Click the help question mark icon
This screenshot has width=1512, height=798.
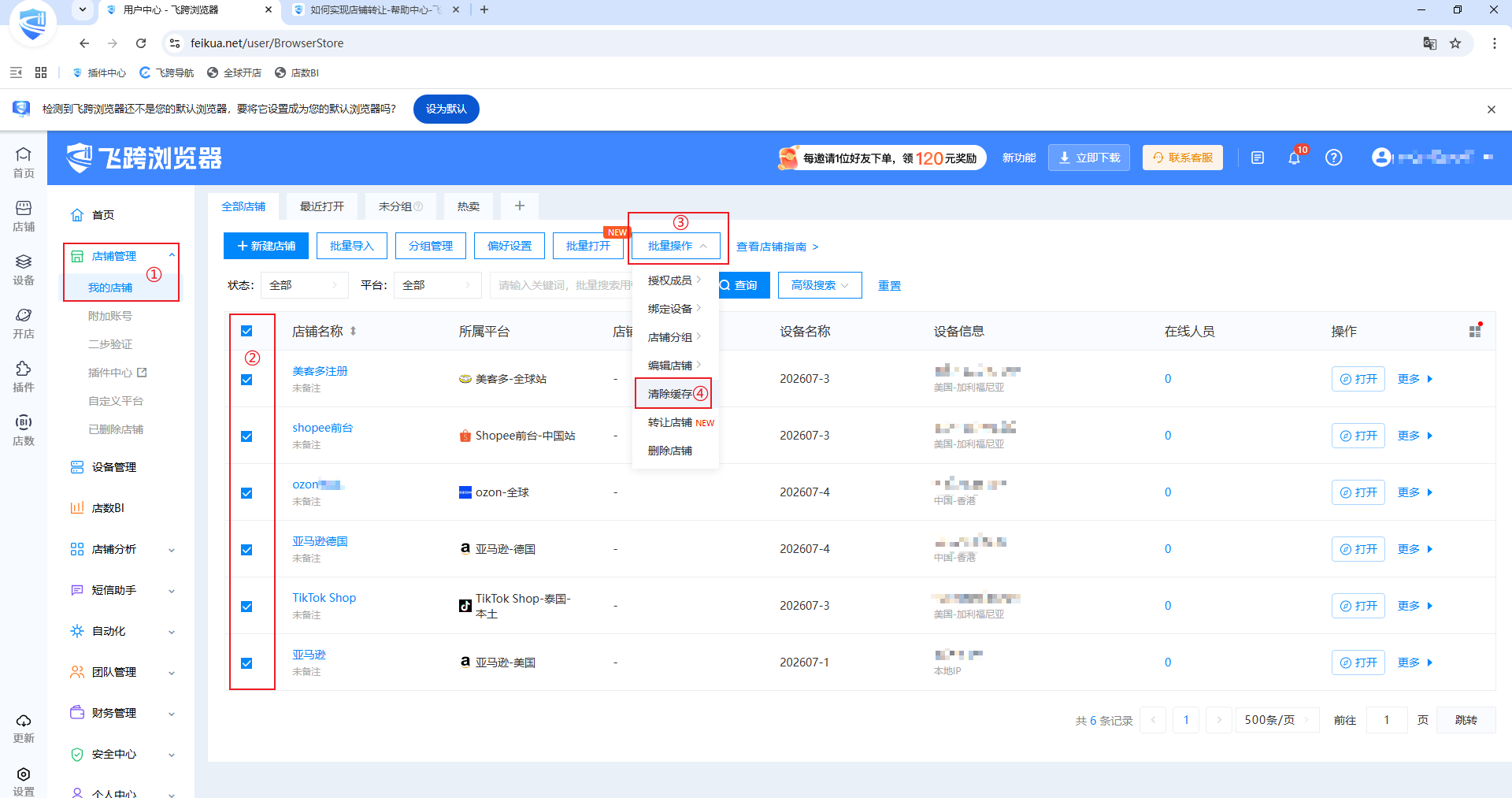point(1333,158)
